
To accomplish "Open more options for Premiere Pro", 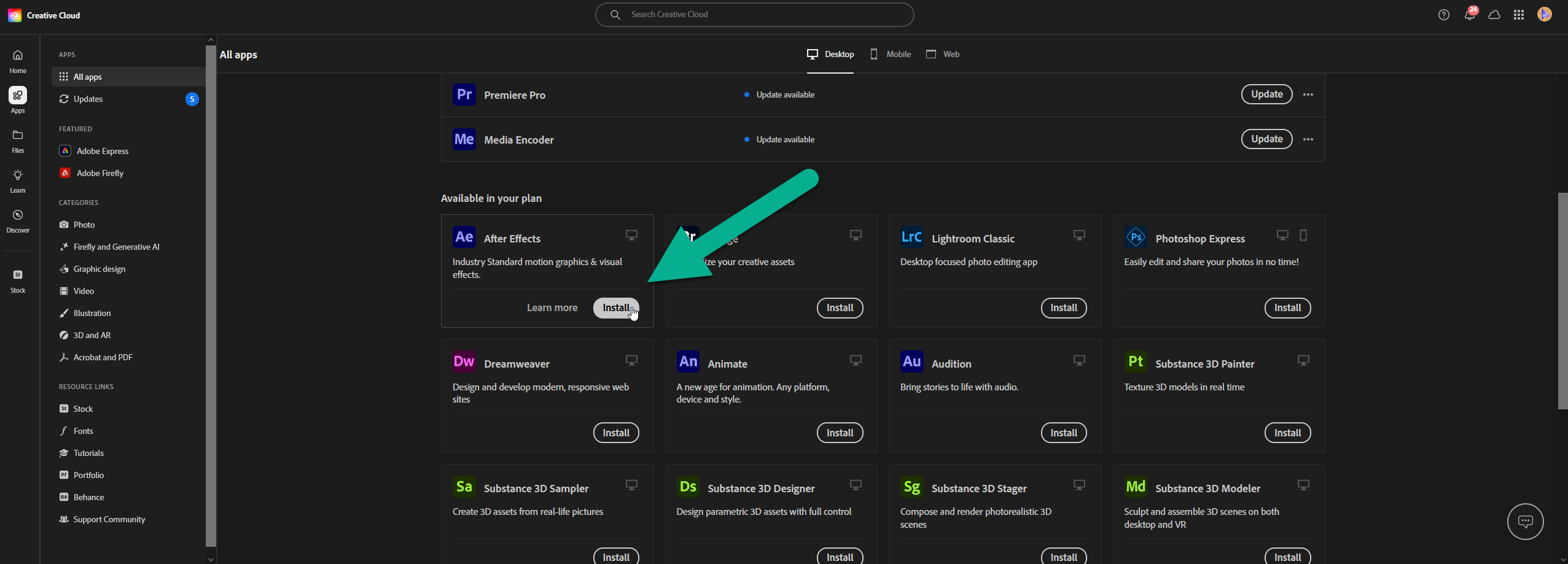I will tap(1308, 95).
